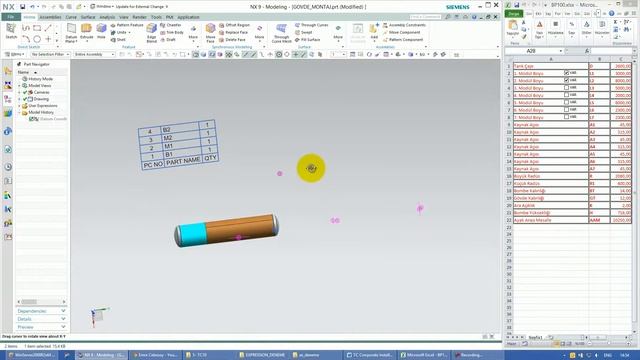This screenshot has width=640, height=360.
Task: Open Excel Name Box dropdown arrow
Action: tap(561, 51)
